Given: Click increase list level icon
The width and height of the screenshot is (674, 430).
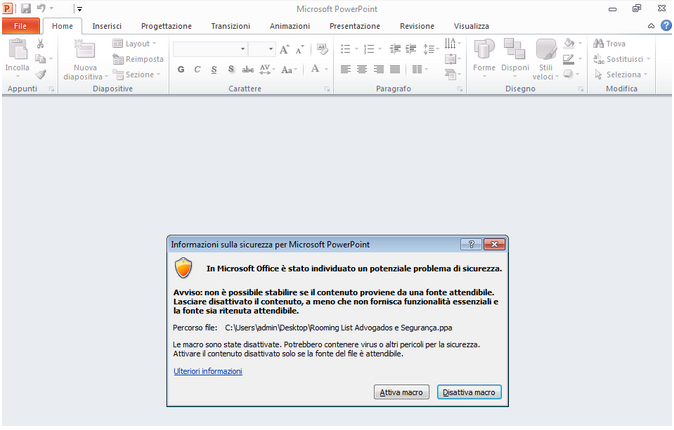Looking at the screenshot, I should pos(411,49).
